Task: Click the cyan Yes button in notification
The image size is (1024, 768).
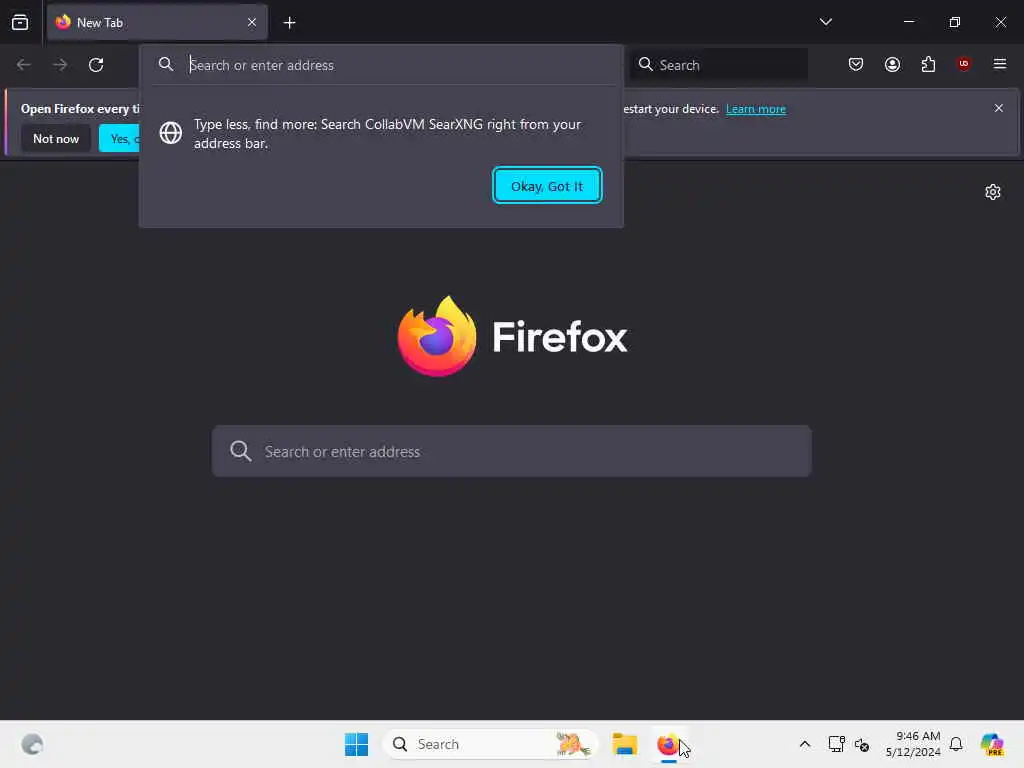Action: (120, 138)
